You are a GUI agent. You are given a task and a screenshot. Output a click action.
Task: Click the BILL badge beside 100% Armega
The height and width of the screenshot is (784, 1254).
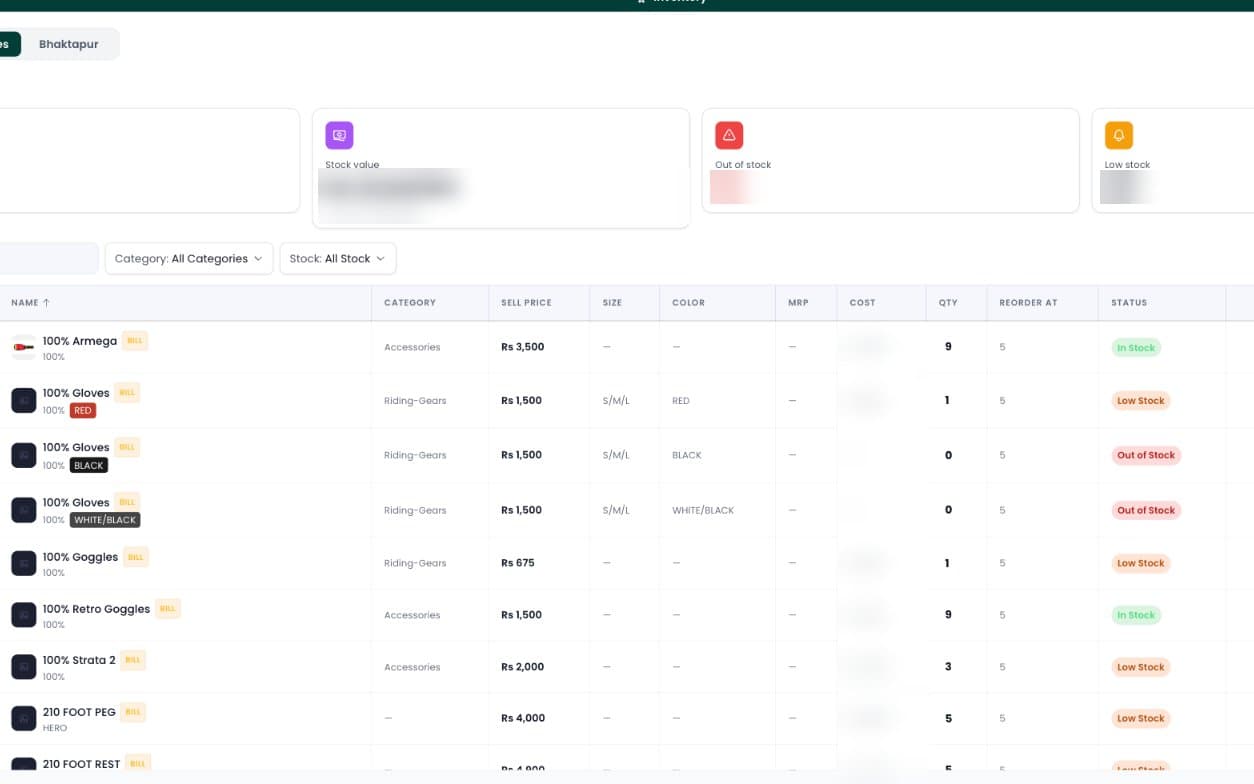(x=135, y=341)
